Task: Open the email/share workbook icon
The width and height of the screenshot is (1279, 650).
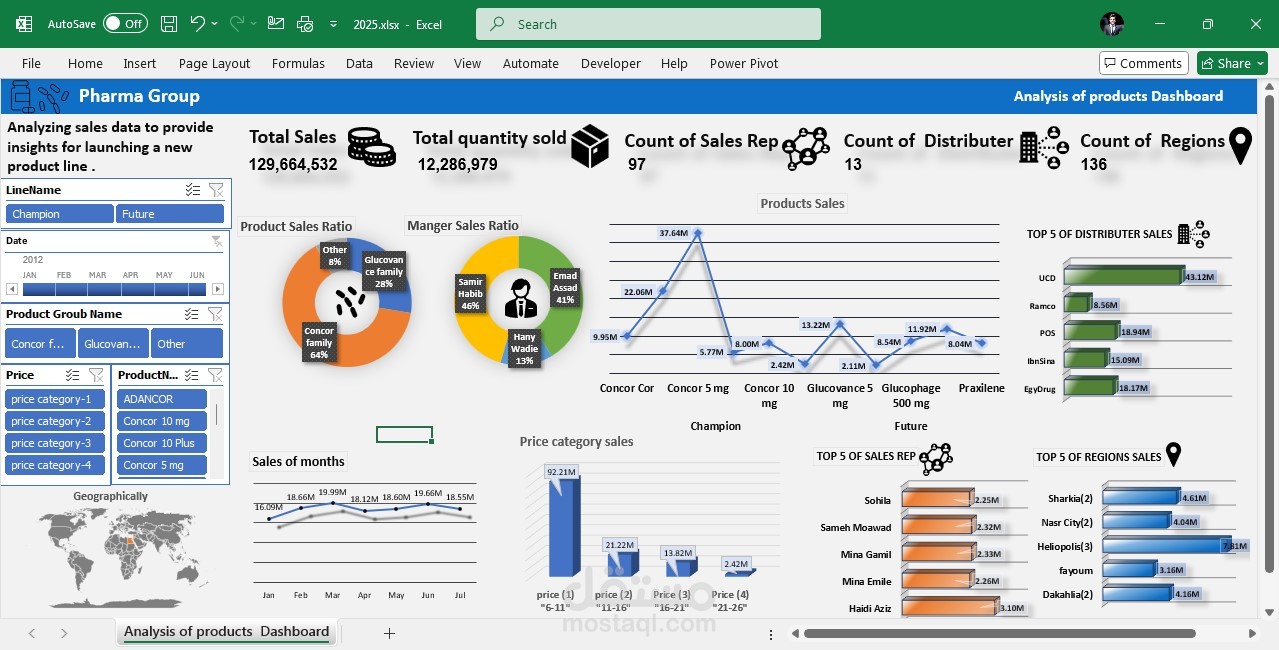Action: 275,24
